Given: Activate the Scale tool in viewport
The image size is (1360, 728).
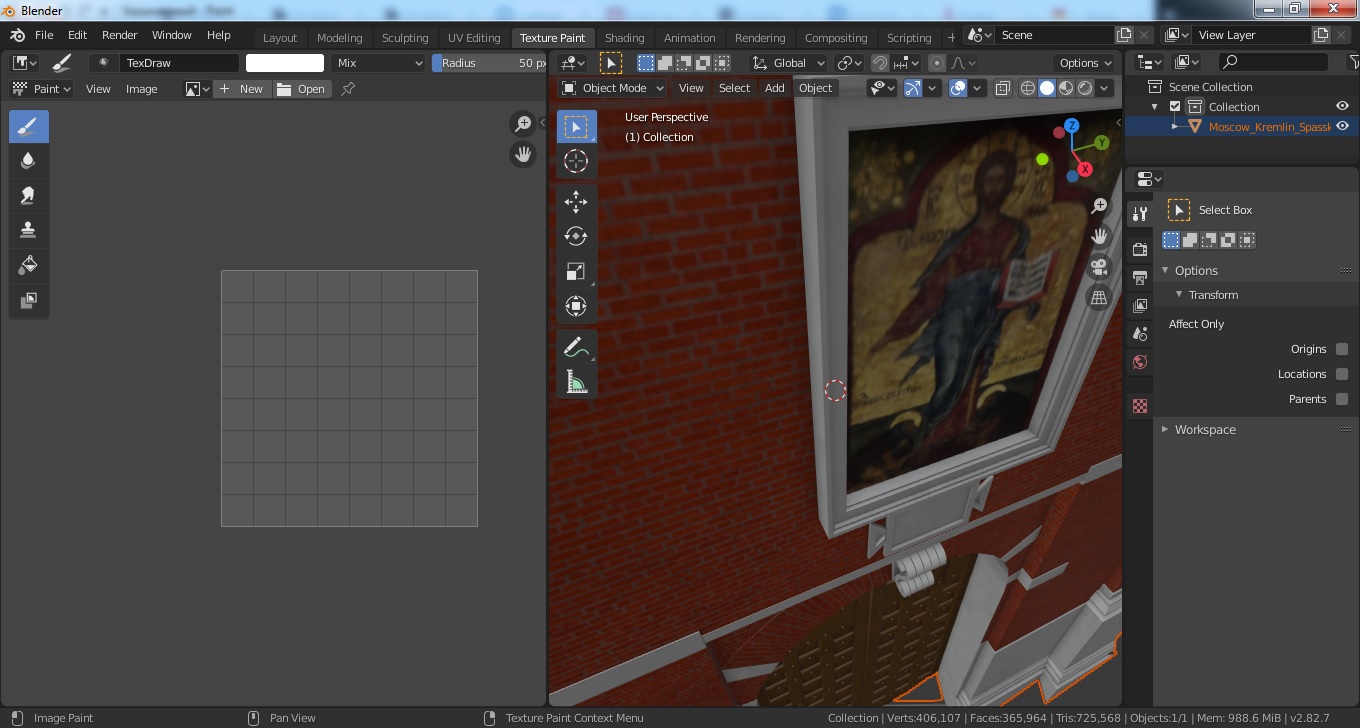Looking at the screenshot, I should pyautogui.click(x=576, y=271).
